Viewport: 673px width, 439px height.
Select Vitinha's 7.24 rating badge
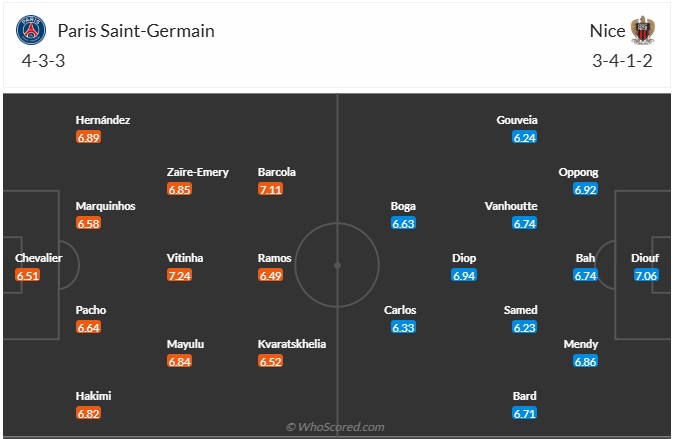coord(180,275)
